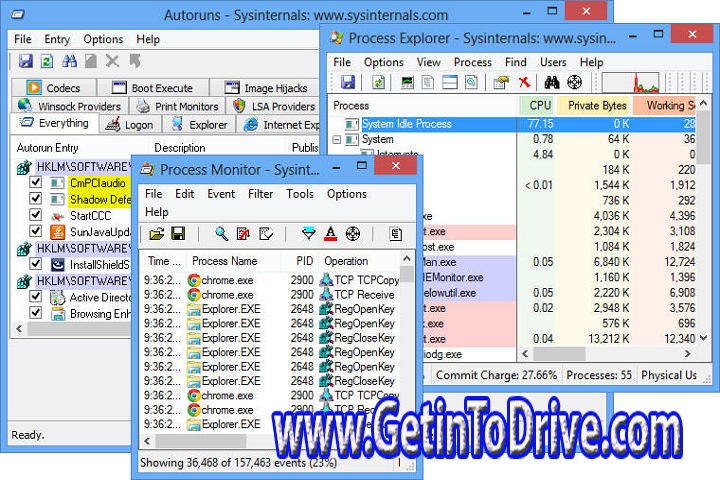Save entries with Autoruns toolbar save icon
720x480 pixels.
coord(26,61)
